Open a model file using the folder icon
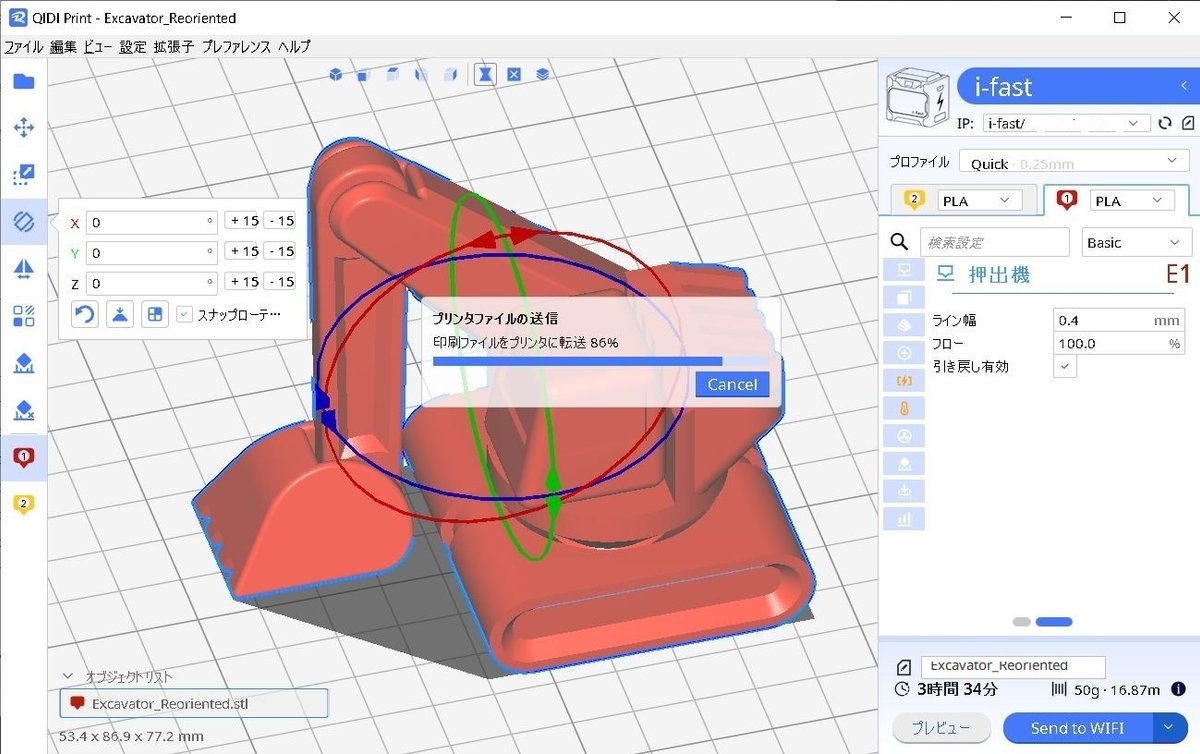The image size is (1200, 754). [x=23, y=81]
